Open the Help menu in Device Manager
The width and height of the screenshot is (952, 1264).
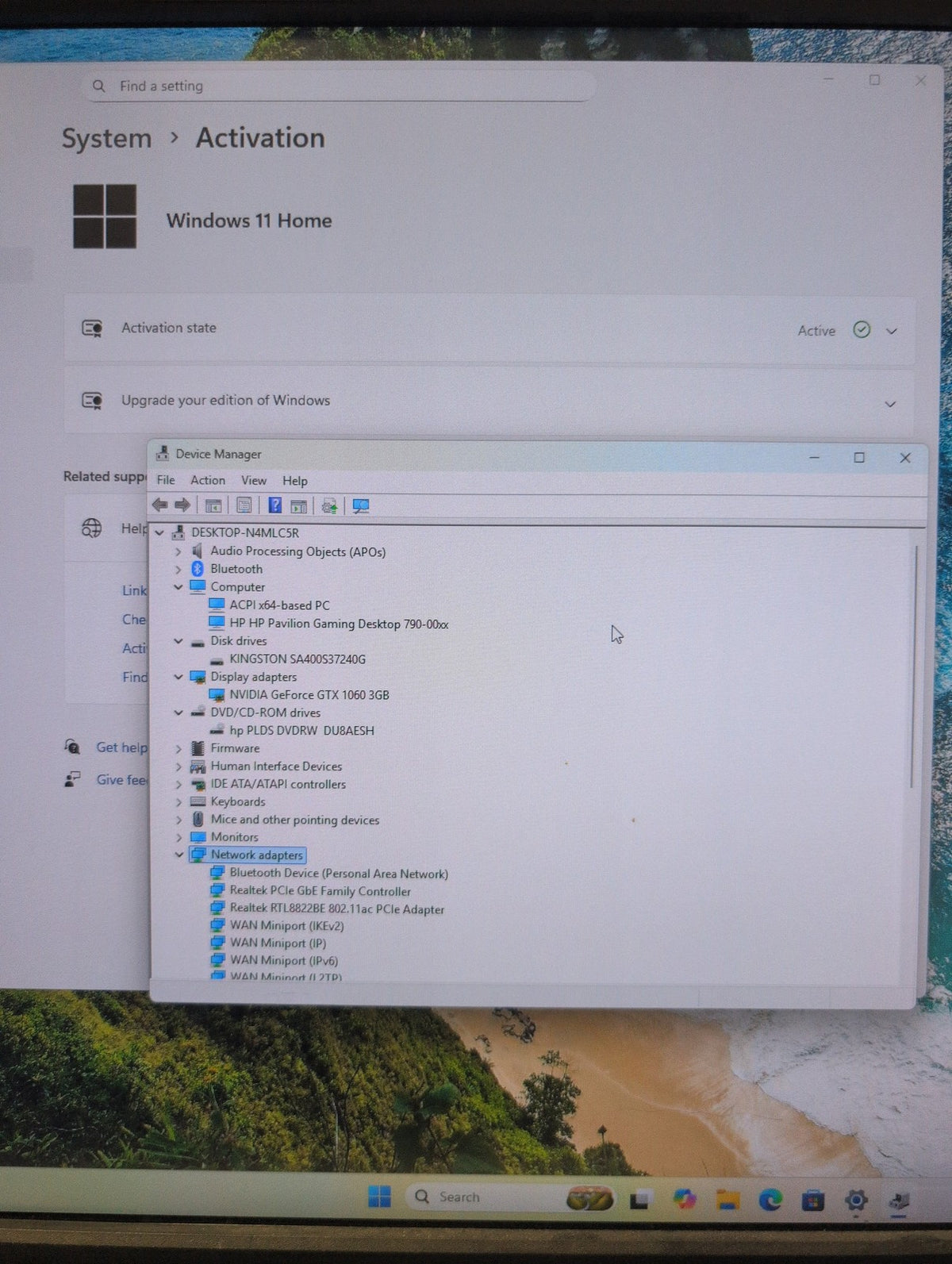(295, 481)
